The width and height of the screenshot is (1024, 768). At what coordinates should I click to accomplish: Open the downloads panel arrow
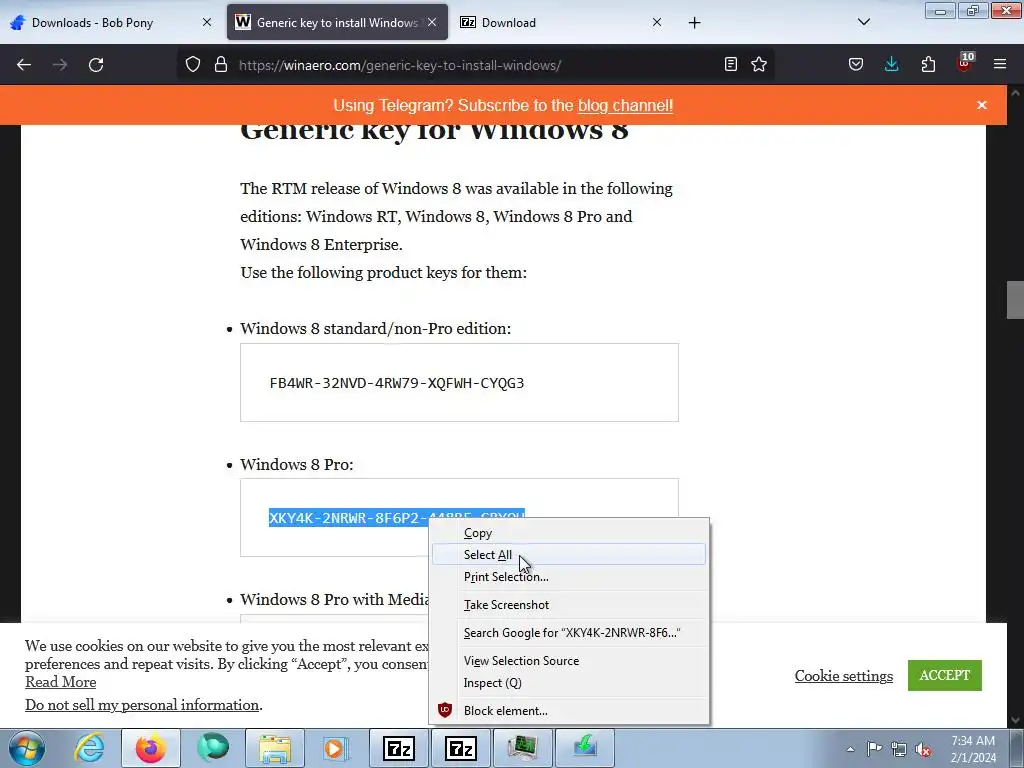891,64
